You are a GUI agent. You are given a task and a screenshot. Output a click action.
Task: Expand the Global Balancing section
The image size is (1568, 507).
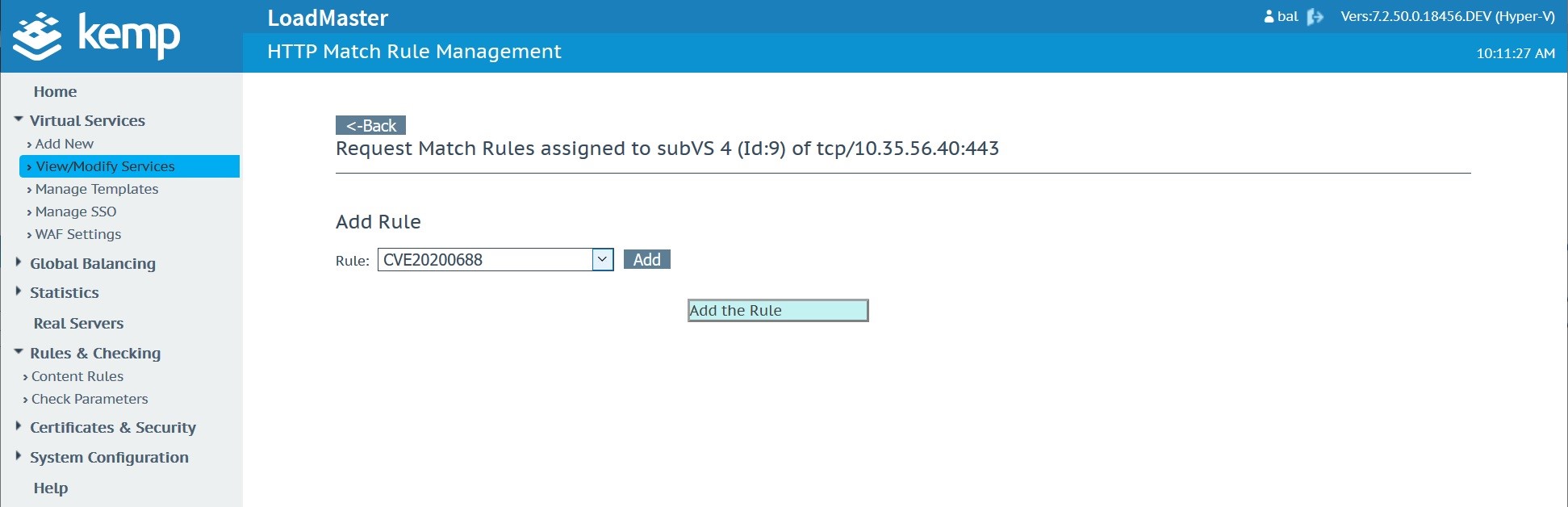(19, 262)
